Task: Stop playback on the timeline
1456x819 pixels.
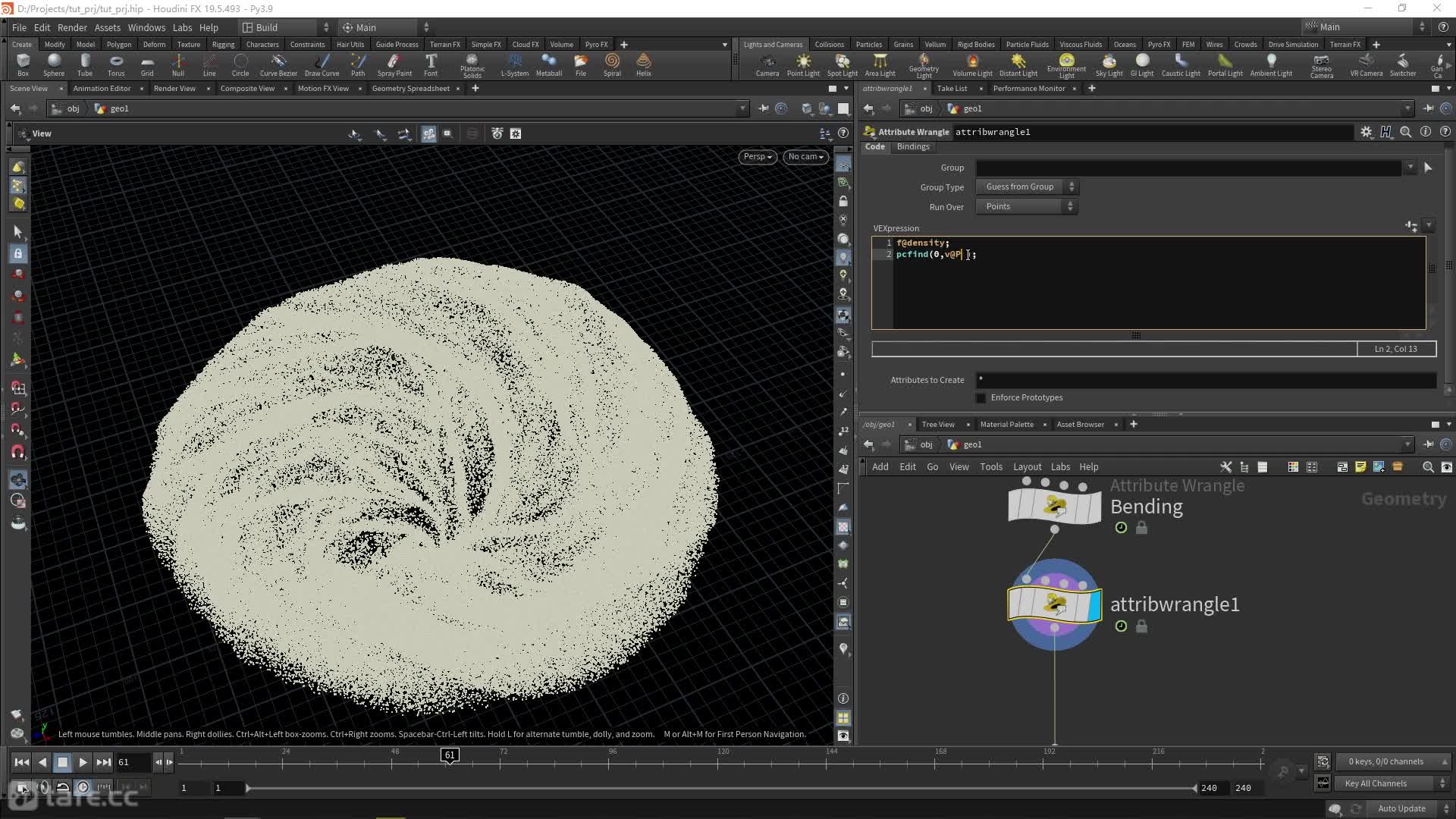Action: click(x=63, y=762)
